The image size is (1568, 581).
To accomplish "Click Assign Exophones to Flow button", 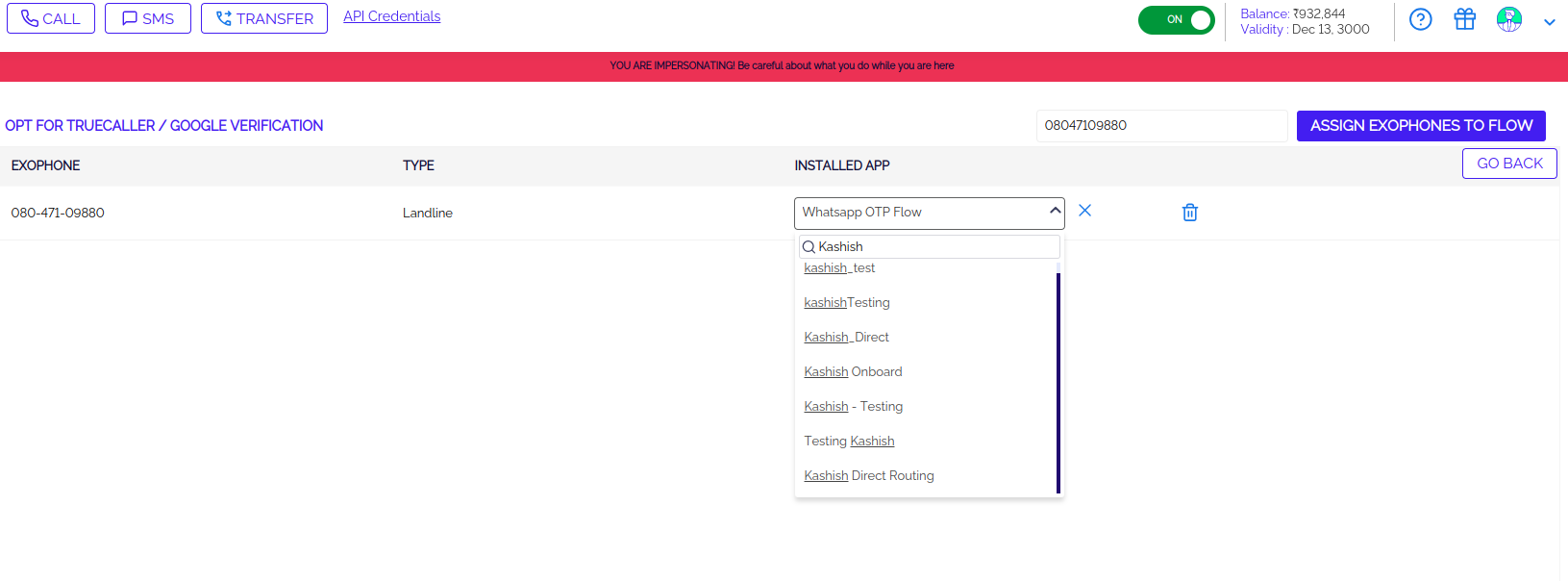I will pos(1421,126).
